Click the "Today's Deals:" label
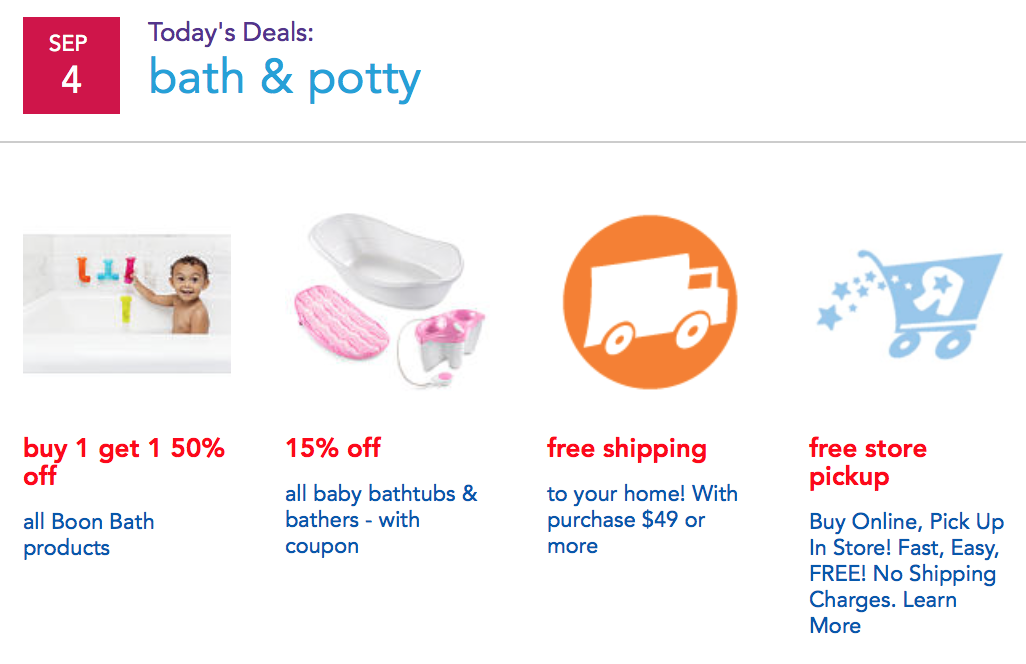1026x664 pixels. point(231,33)
